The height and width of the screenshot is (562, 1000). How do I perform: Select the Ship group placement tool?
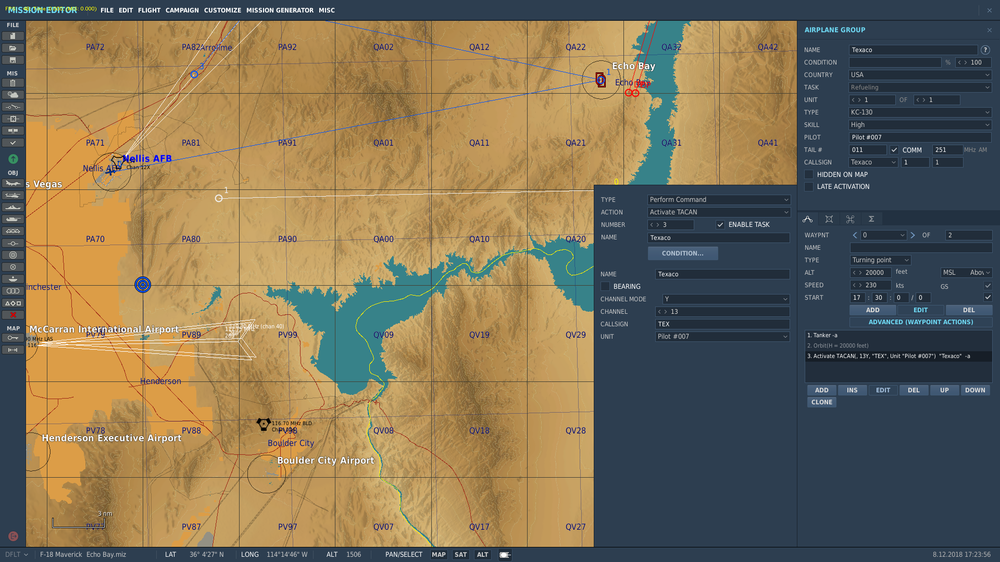click(x=13, y=207)
